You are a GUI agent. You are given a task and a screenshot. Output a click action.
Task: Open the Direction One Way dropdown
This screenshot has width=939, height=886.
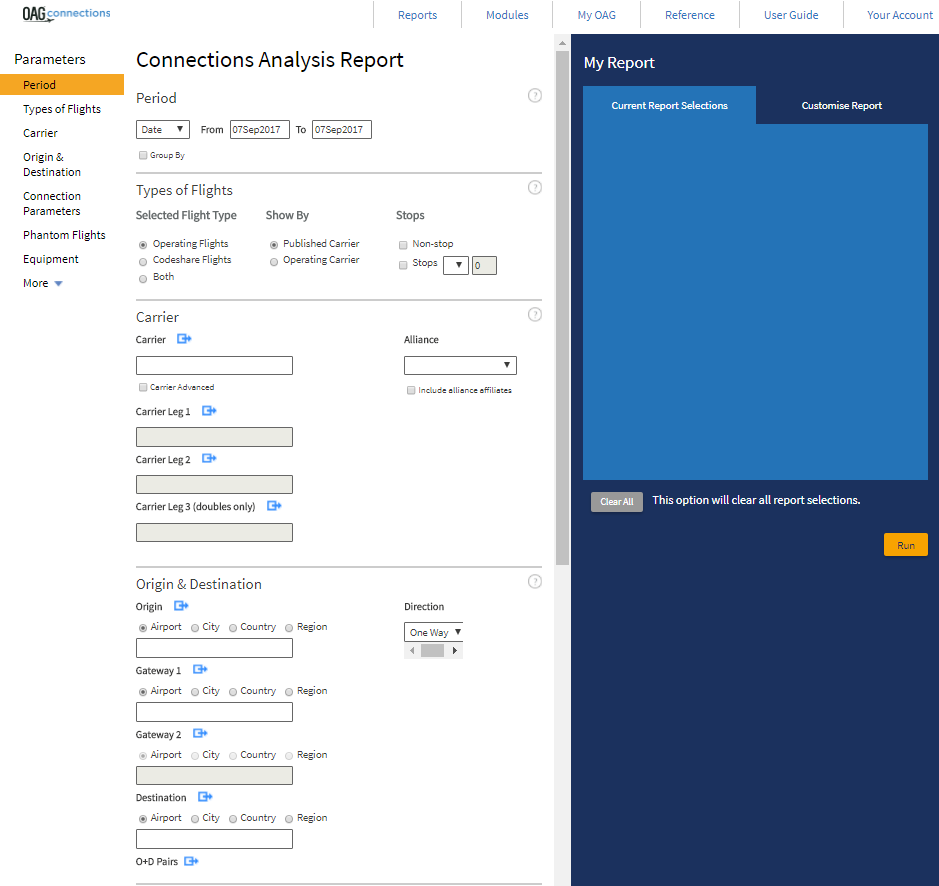[434, 632]
